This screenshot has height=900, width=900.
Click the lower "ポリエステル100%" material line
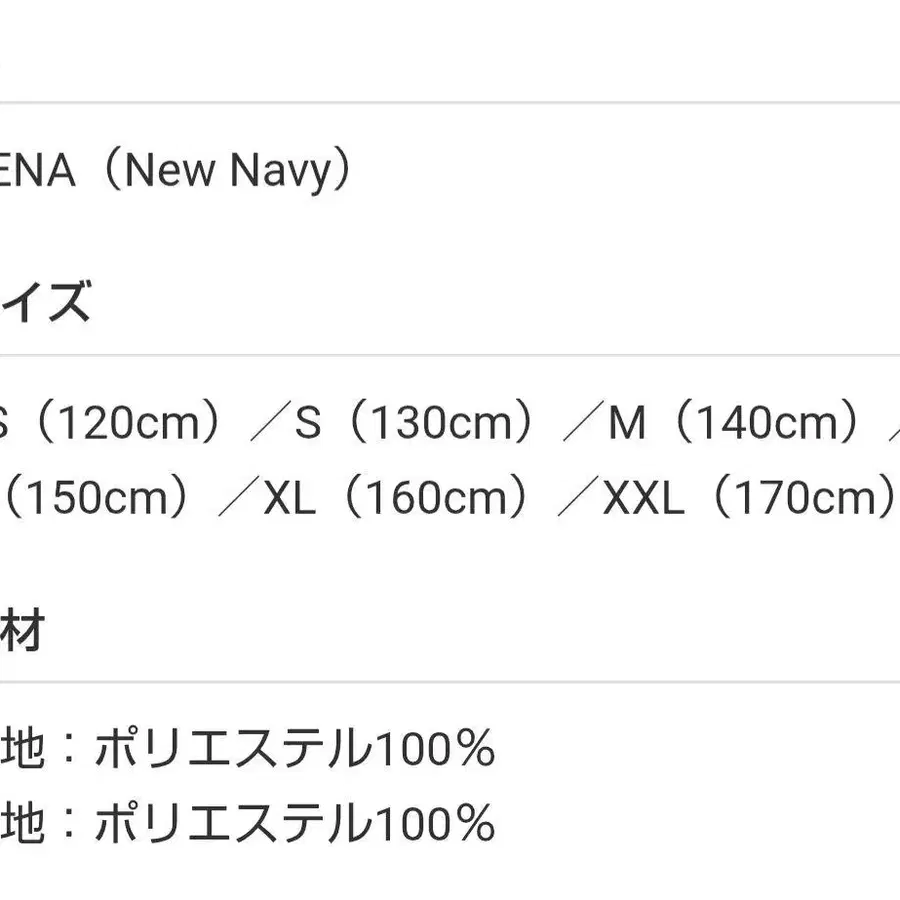point(295,824)
